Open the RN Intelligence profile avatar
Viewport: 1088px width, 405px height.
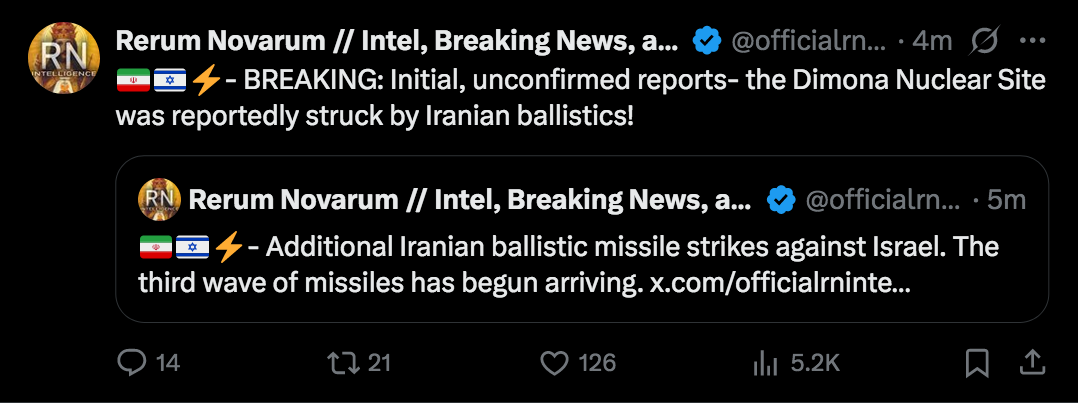64,58
